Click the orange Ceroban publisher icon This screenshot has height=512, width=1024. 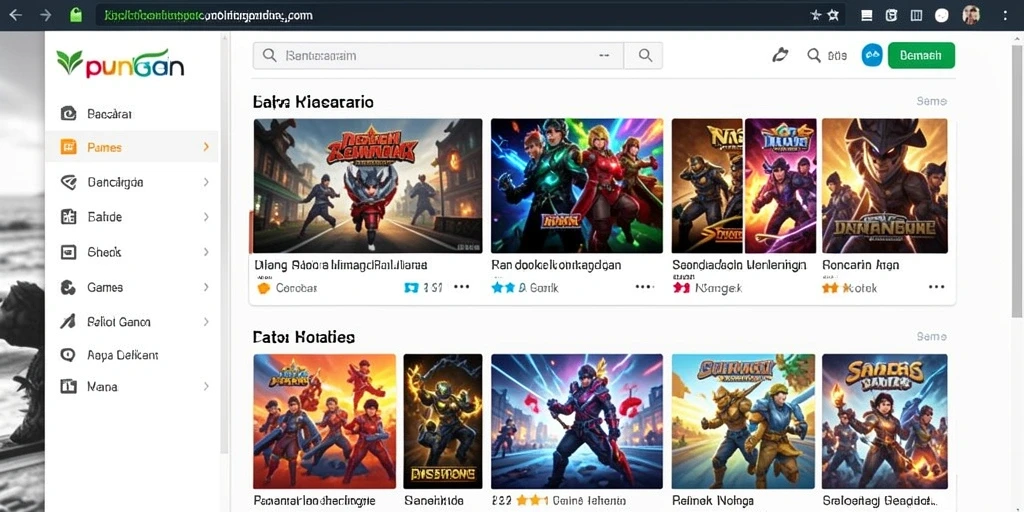[263, 287]
